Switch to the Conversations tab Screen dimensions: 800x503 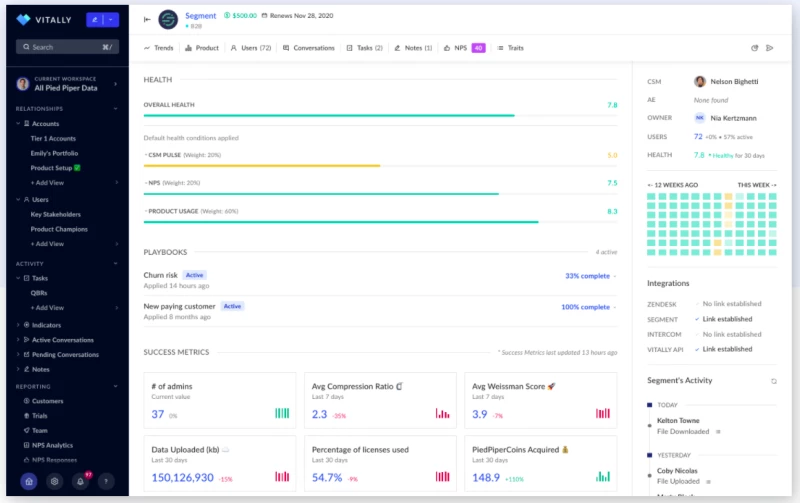click(x=308, y=48)
